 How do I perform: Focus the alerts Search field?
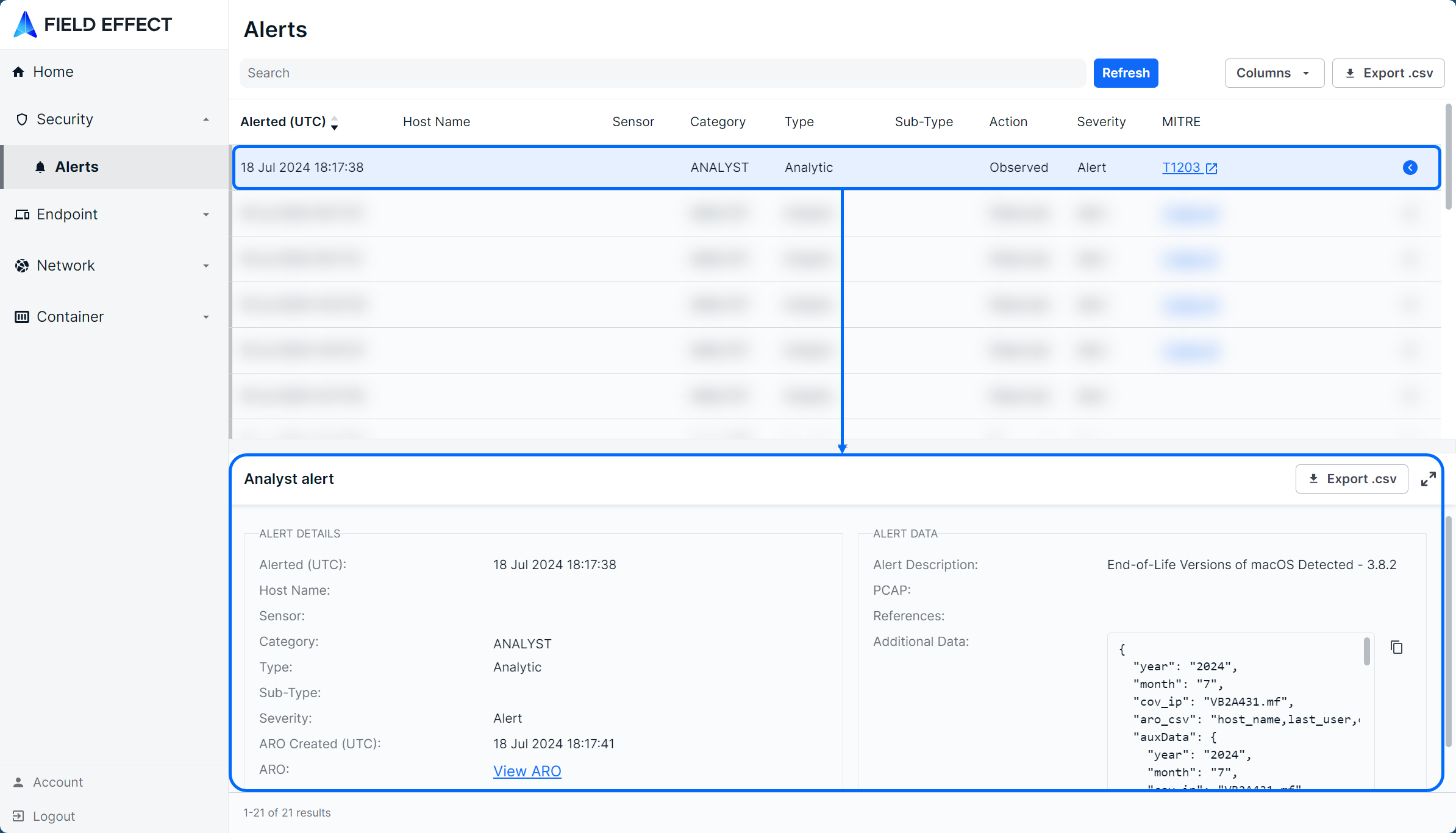tap(662, 73)
